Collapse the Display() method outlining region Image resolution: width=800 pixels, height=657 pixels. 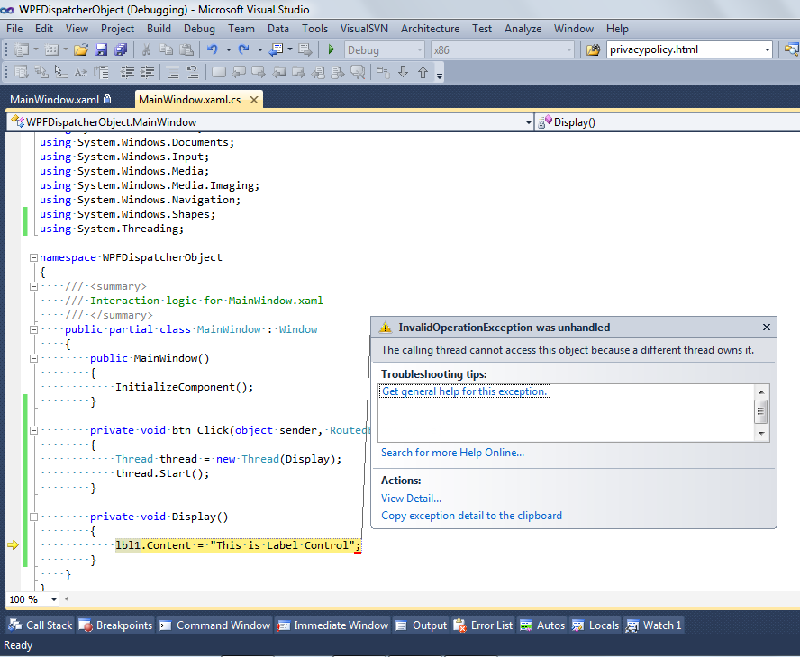click(x=34, y=517)
